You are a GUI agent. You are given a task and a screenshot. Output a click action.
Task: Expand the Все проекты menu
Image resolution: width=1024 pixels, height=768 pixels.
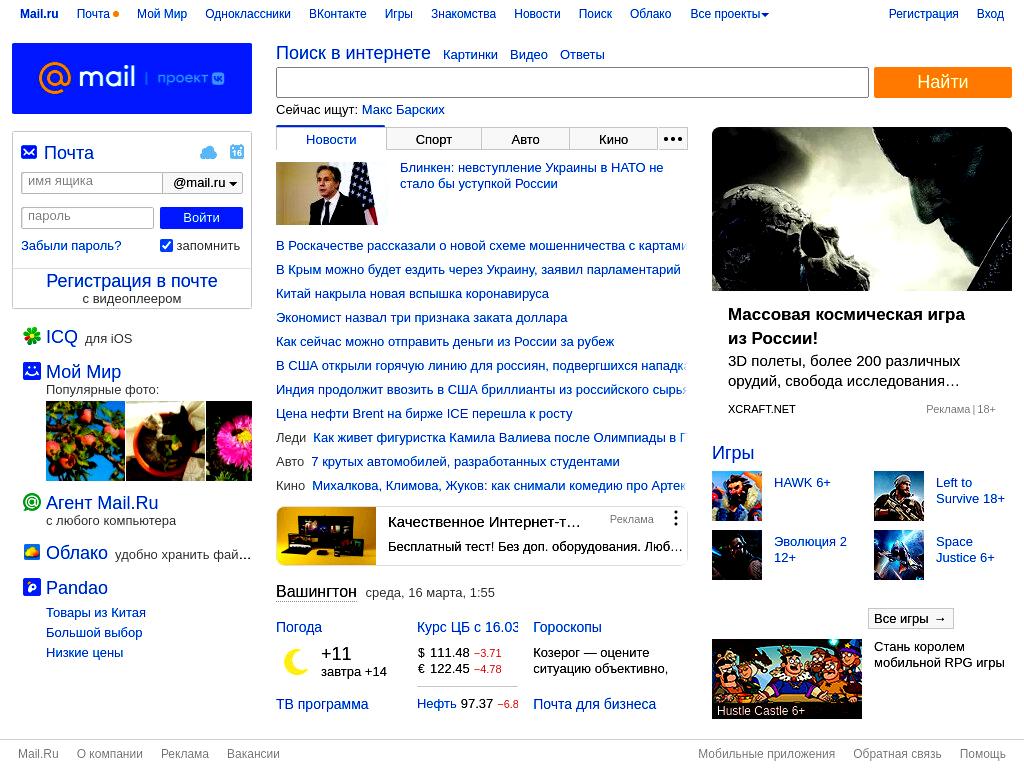(x=729, y=14)
